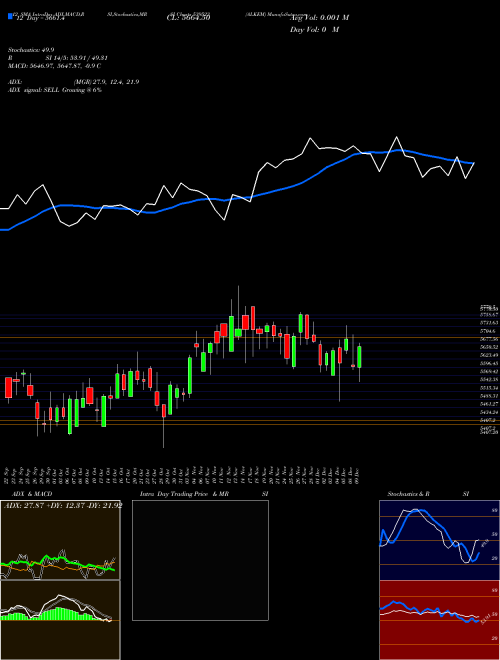Click the 'Stochastics & R' panel title
The image size is (500, 660).
pyautogui.click(x=408, y=494)
